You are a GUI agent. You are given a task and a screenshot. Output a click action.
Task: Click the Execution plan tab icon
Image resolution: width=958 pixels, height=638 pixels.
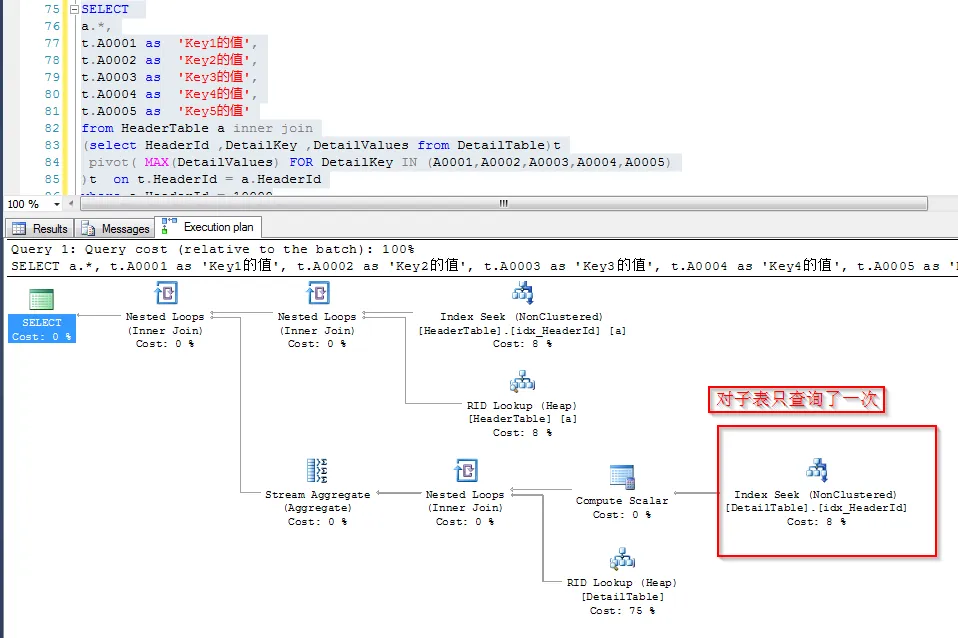click(x=169, y=226)
